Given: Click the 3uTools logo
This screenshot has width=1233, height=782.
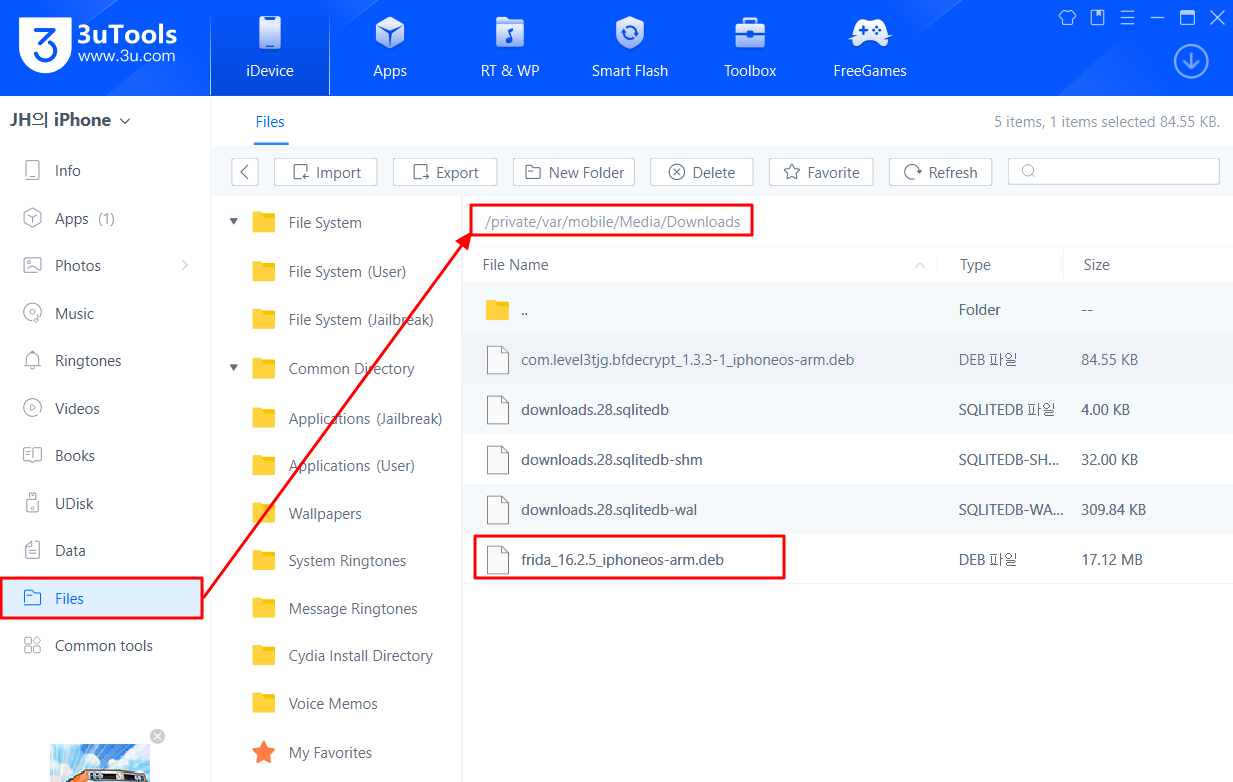Looking at the screenshot, I should pos(97,44).
